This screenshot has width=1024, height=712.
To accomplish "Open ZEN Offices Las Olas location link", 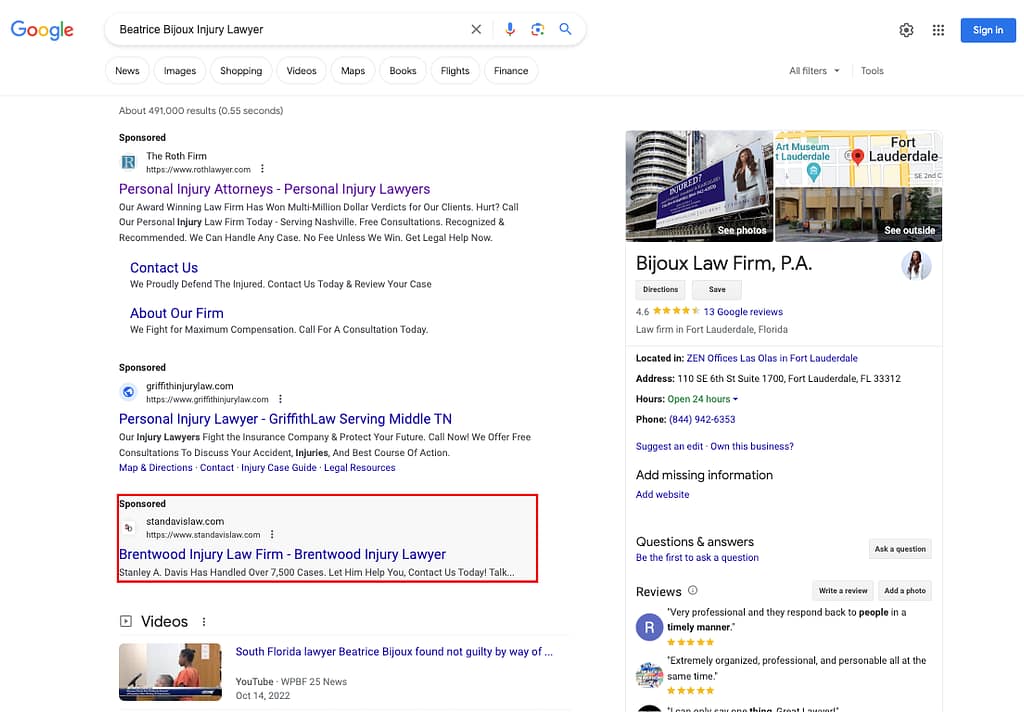I will 772,358.
